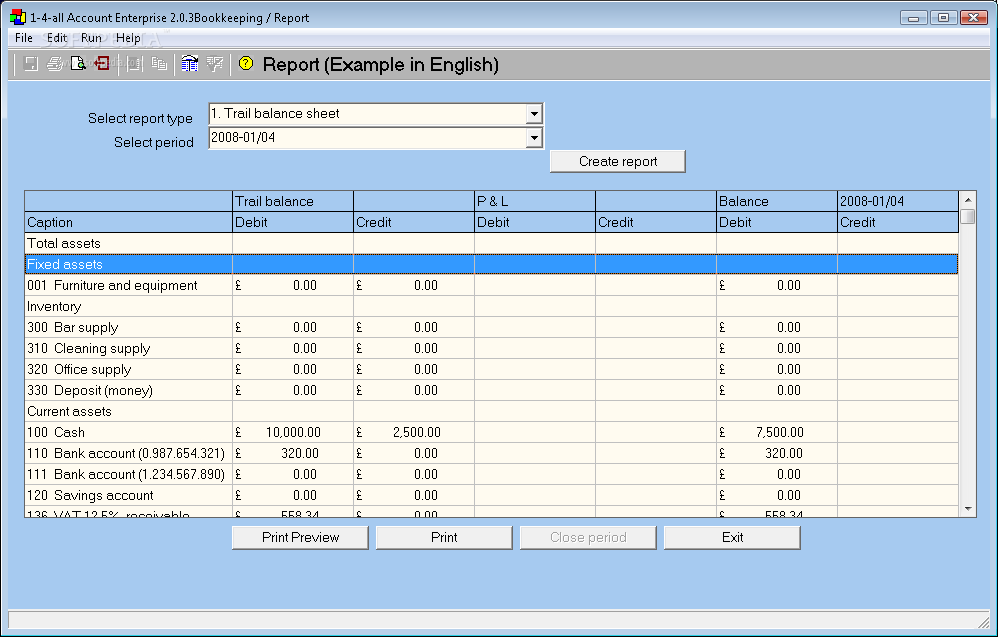The image size is (998, 637).
Task: Open the Run menu
Action: pyautogui.click(x=91, y=38)
